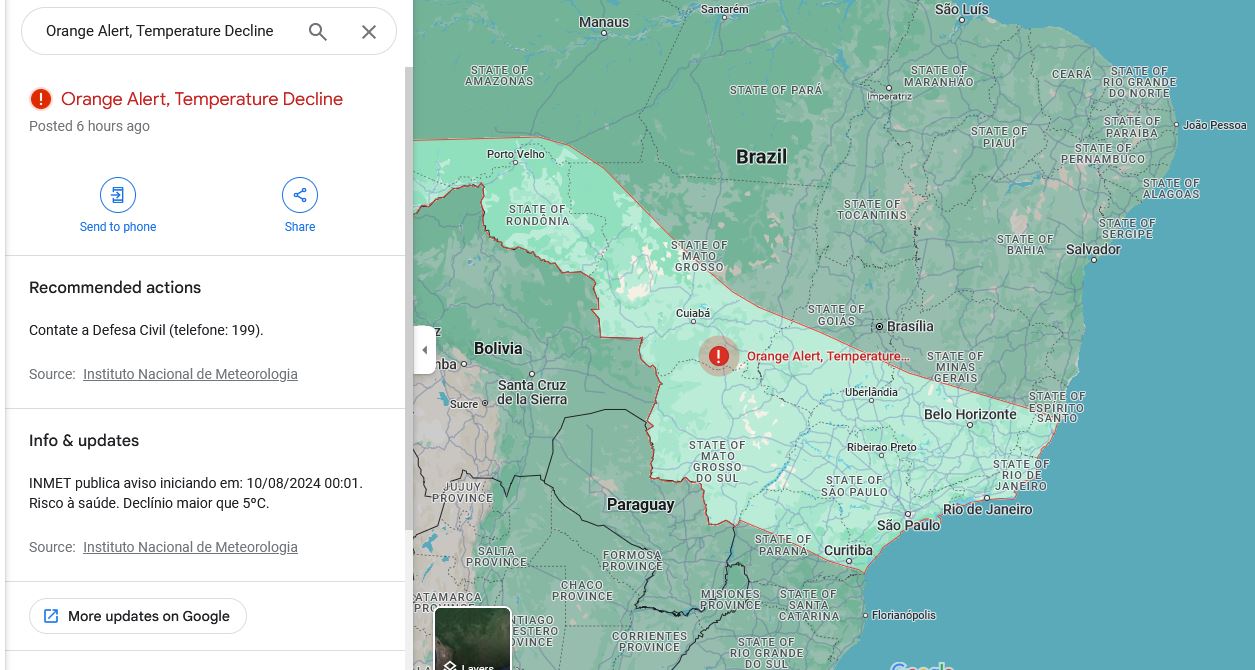This screenshot has height=670, width=1255.
Task: Click the Bolivia country label
Action: (x=498, y=348)
